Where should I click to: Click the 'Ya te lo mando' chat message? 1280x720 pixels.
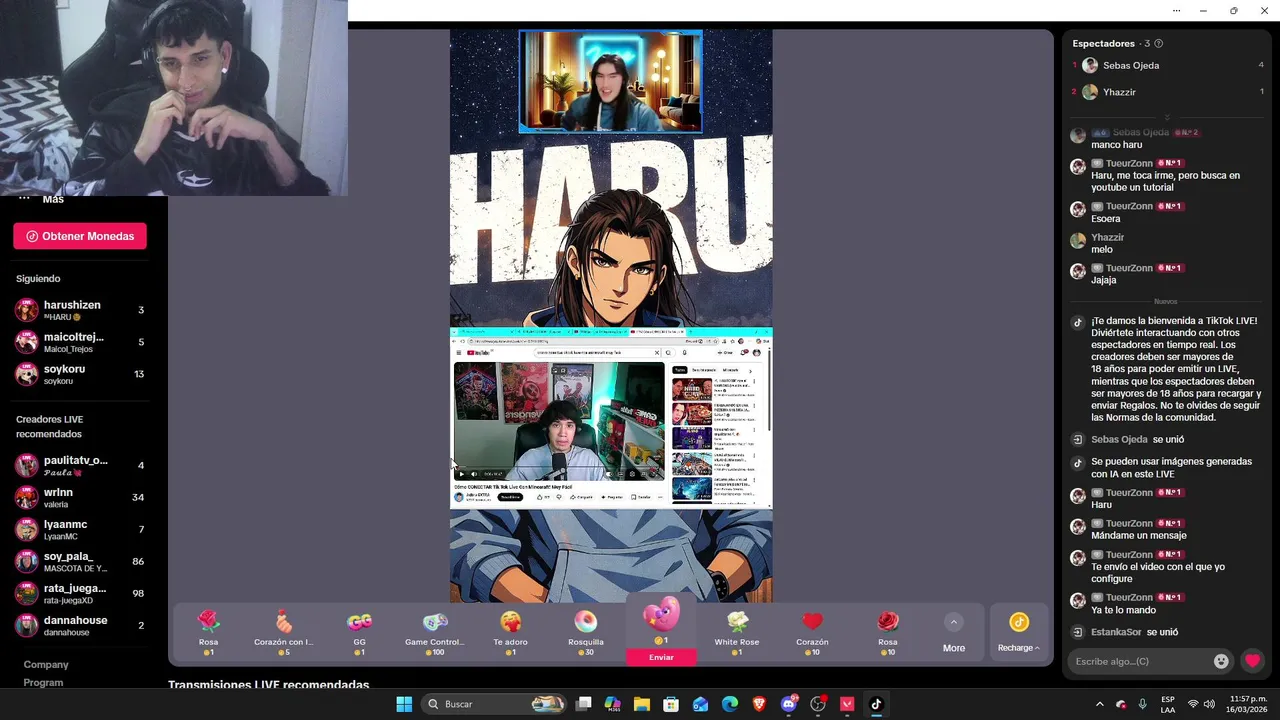[1123, 610]
